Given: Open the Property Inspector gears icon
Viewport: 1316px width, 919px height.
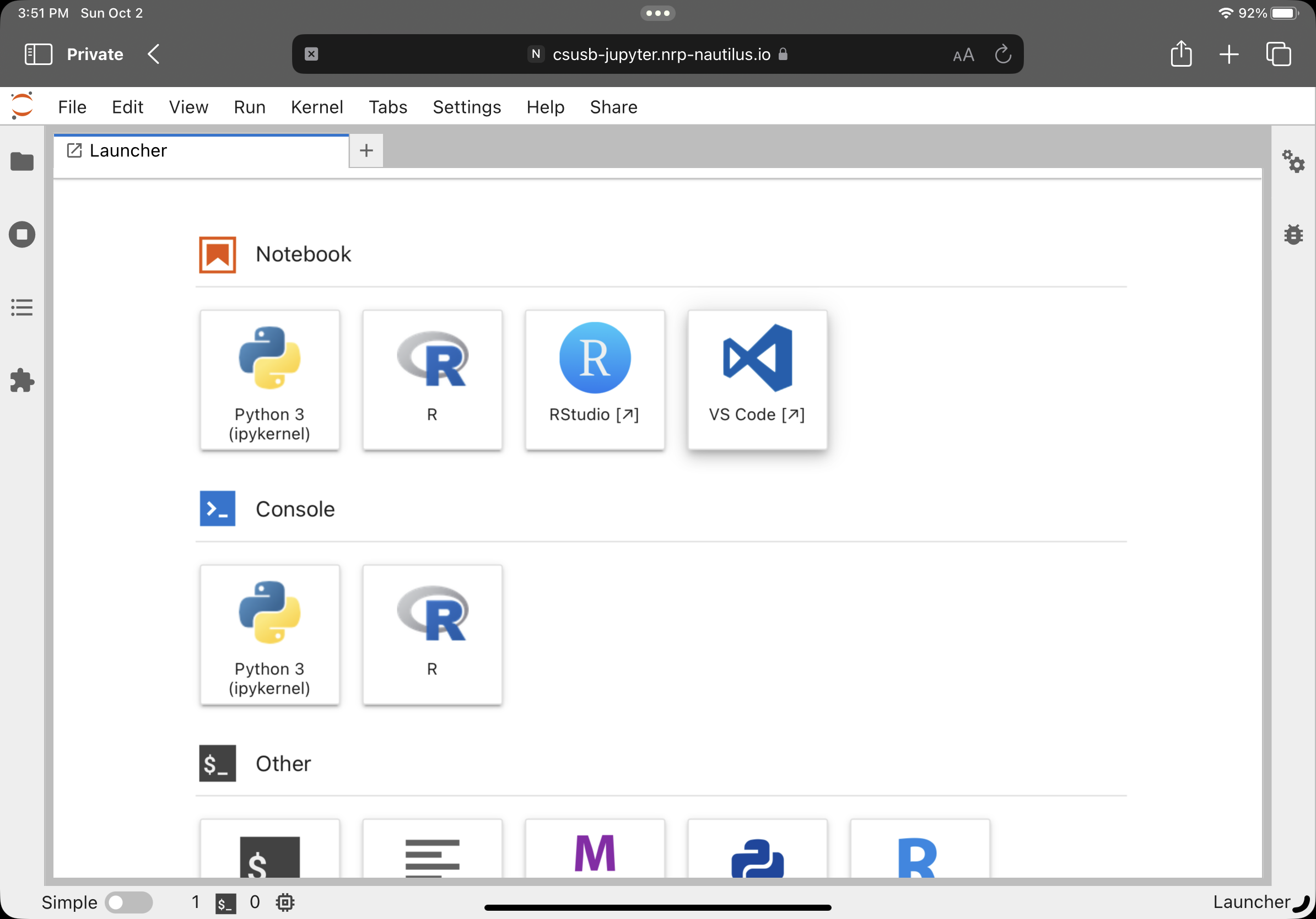Looking at the screenshot, I should coord(1293,161).
